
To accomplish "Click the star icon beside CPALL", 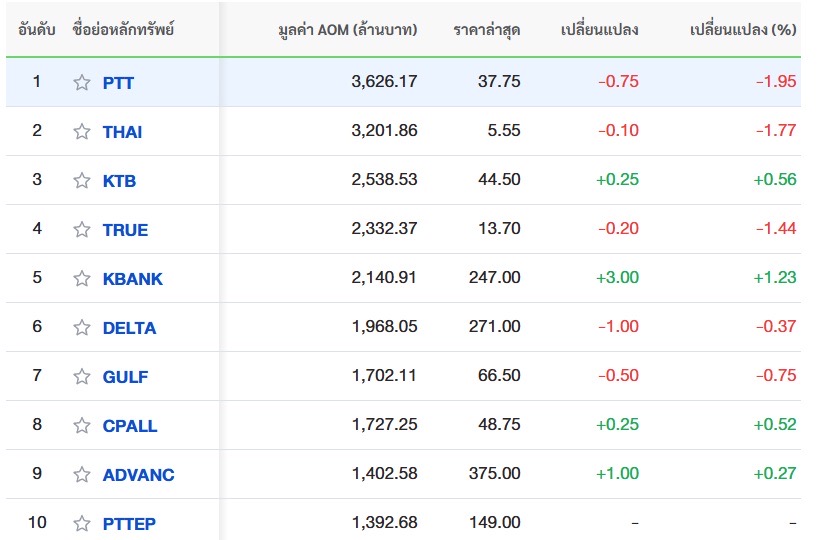I will point(82,425).
